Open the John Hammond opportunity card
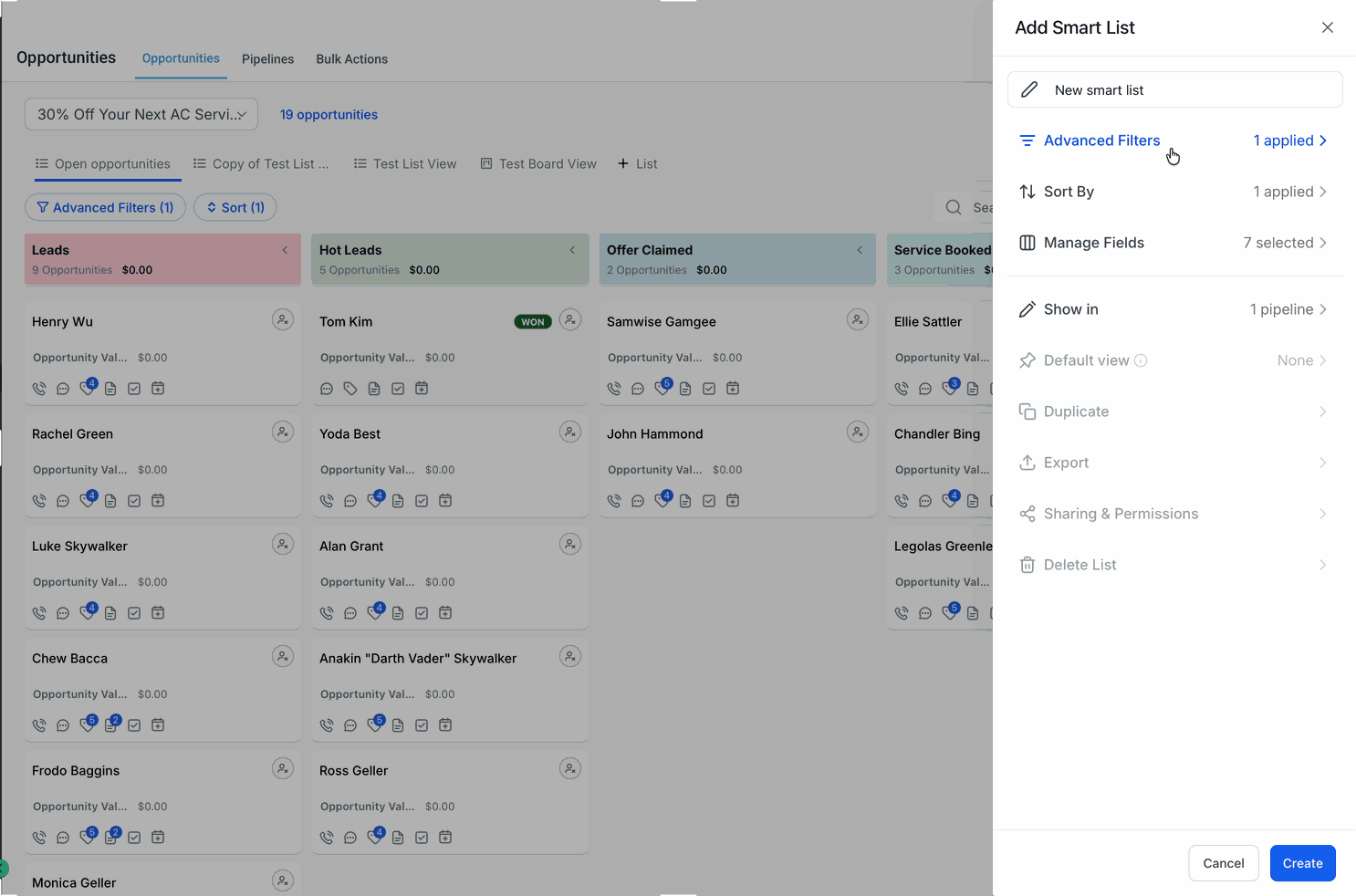The width and height of the screenshot is (1356, 896). 737,465
